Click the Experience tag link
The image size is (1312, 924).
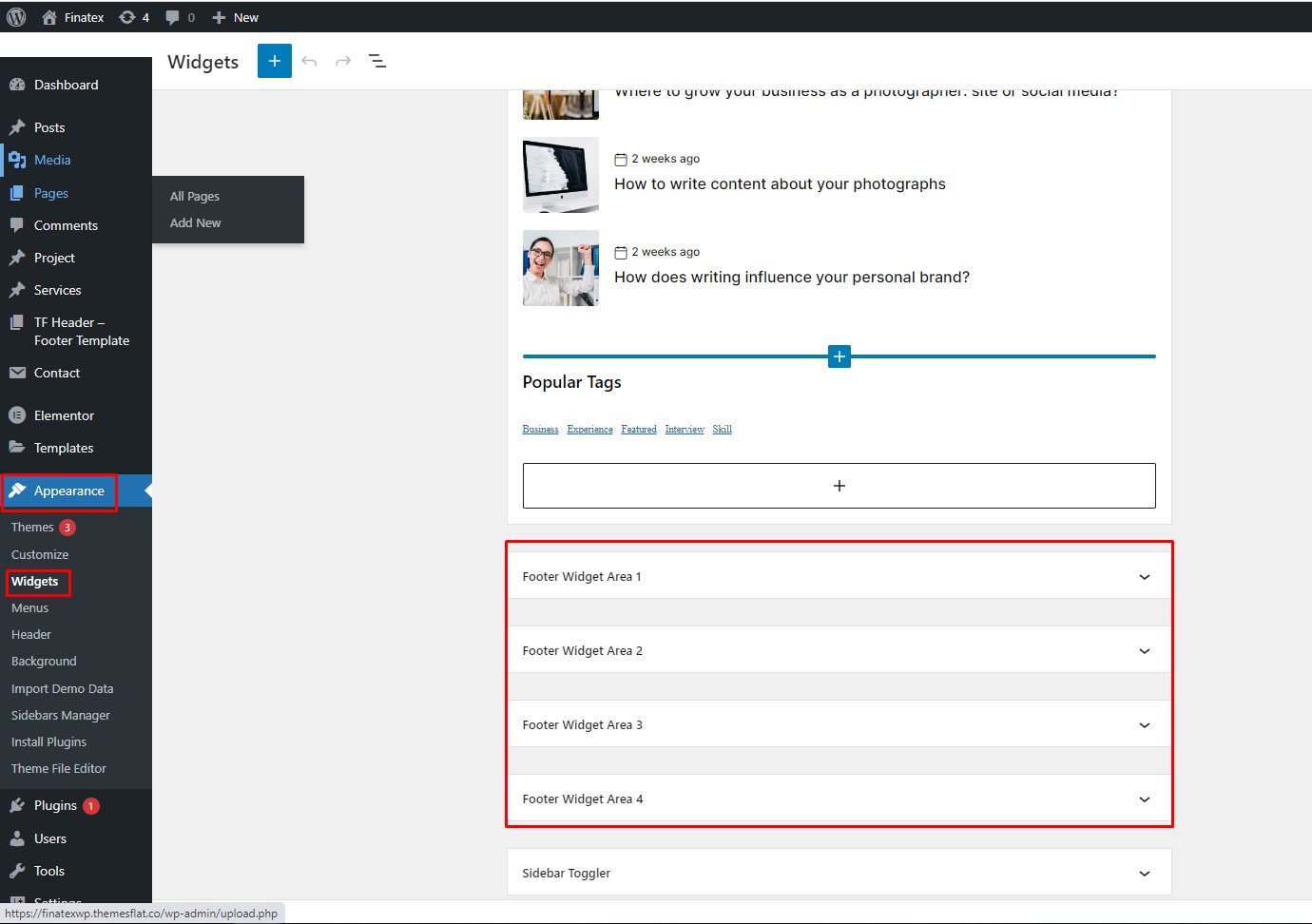pos(589,430)
